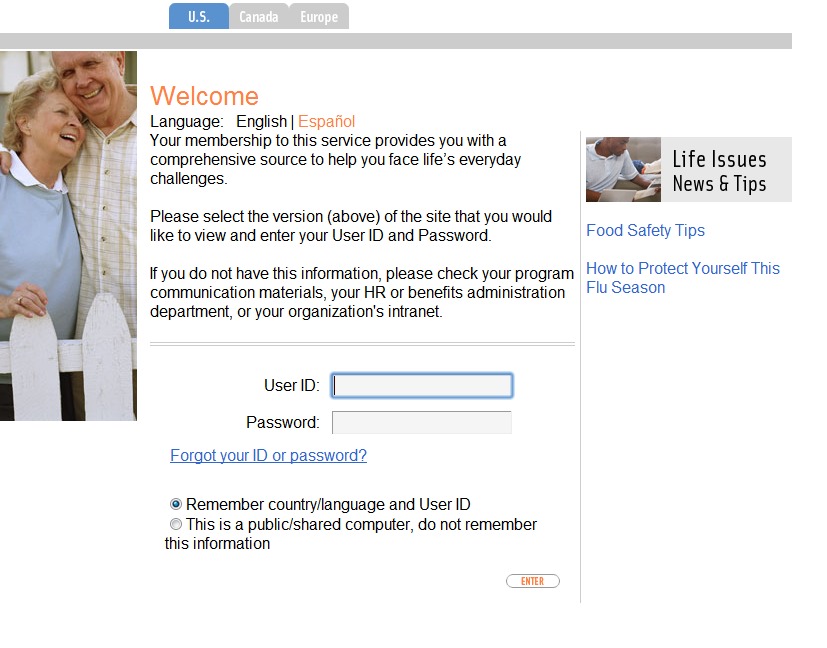Open How to Protect Yourself This Flu Season
Screen dimensions: 827x648
coord(683,278)
